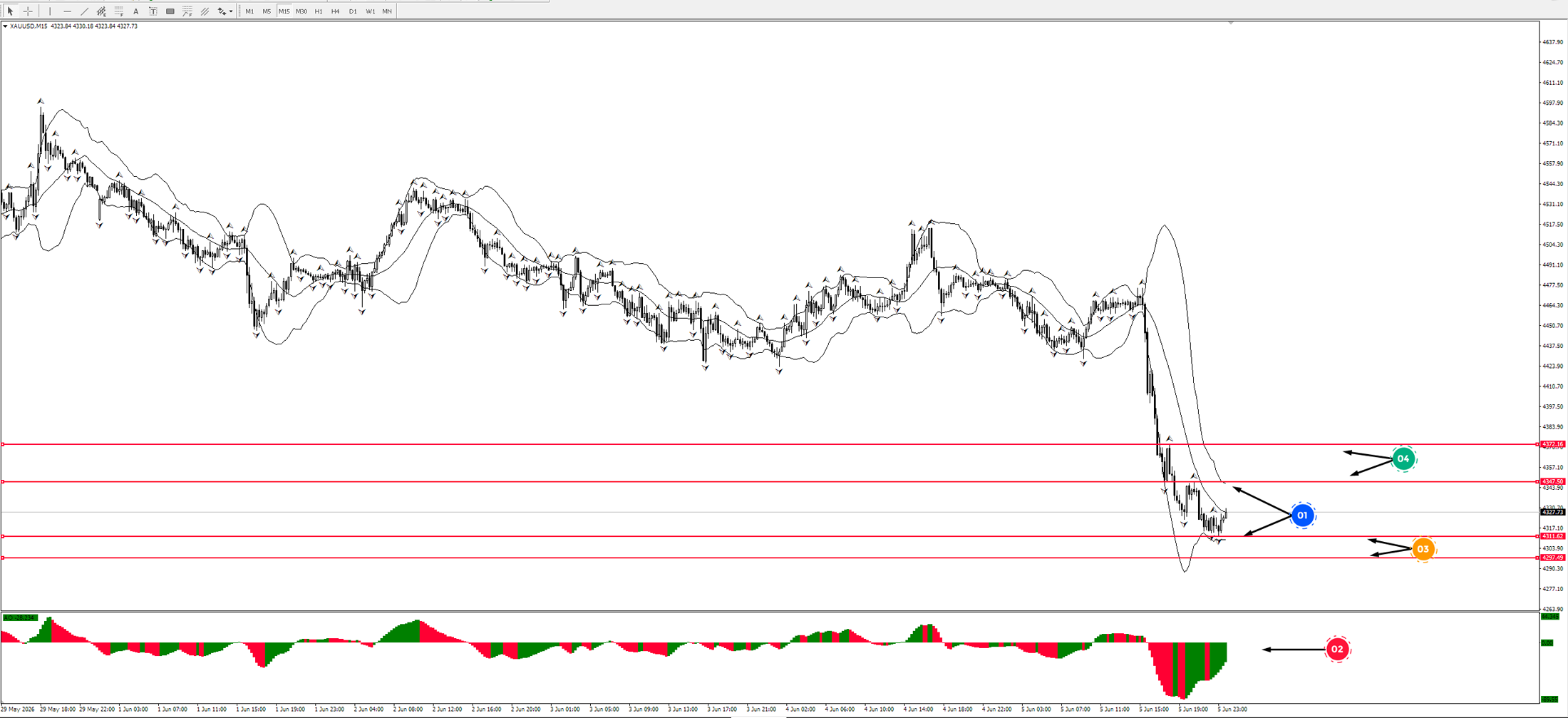The image size is (1568, 718).
Task: Switch chart to H1 timeframe
Action: pyautogui.click(x=319, y=11)
